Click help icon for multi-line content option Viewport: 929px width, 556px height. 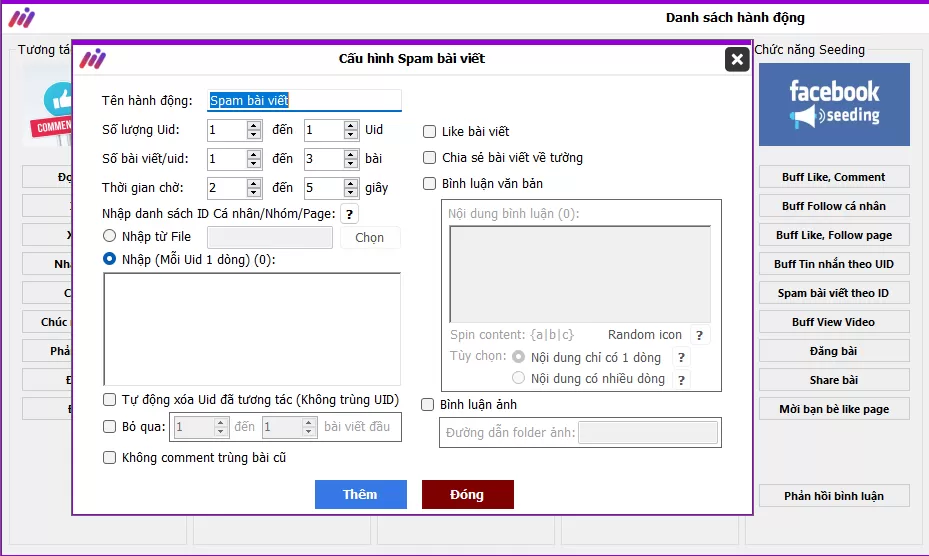click(681, 380)
